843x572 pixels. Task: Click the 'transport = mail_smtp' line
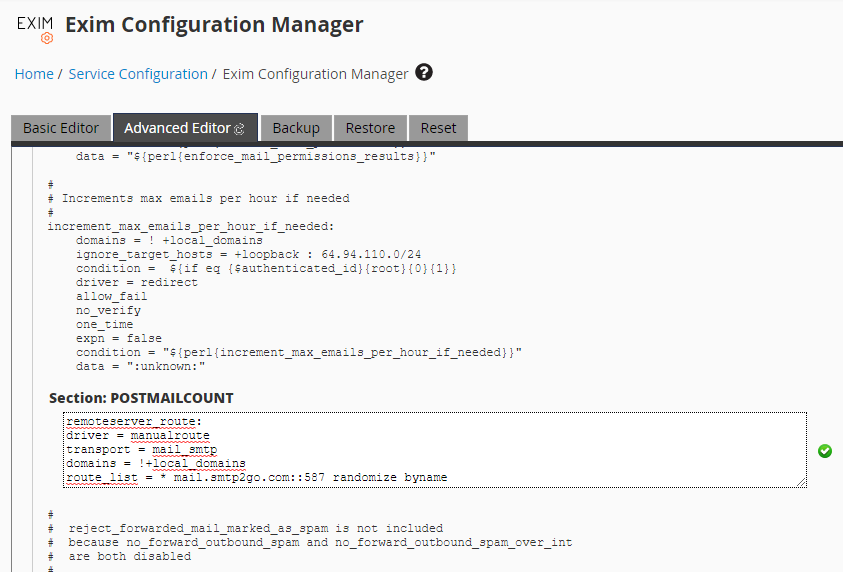coord(141,449)
